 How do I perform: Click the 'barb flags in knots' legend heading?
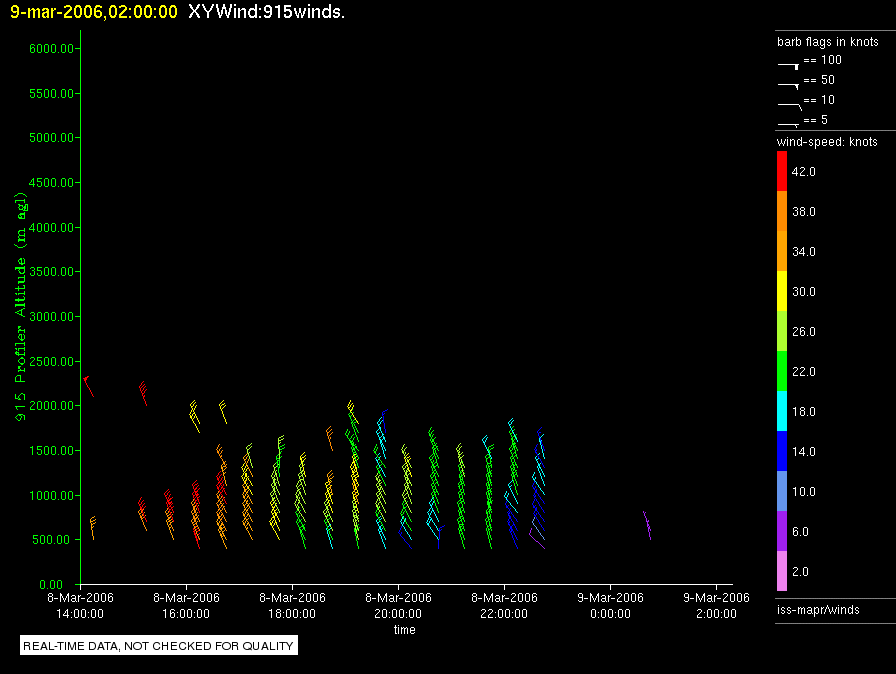(827, 42)
